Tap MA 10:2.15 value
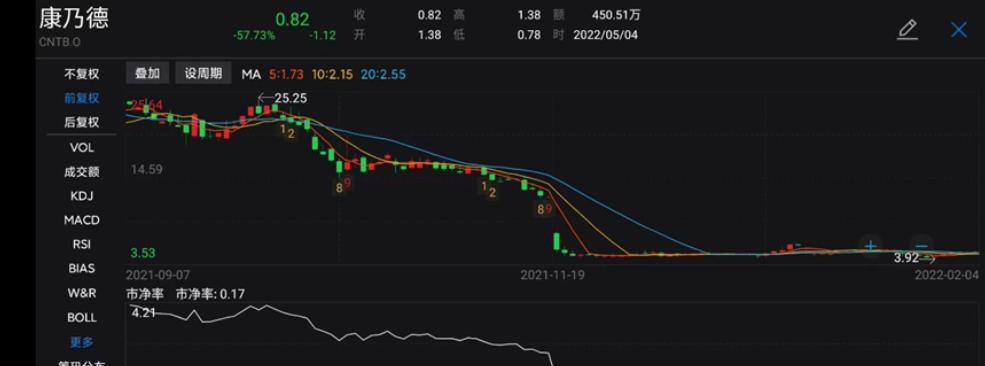The width and height of the screenshot is (985, 366). pos(332,75)
